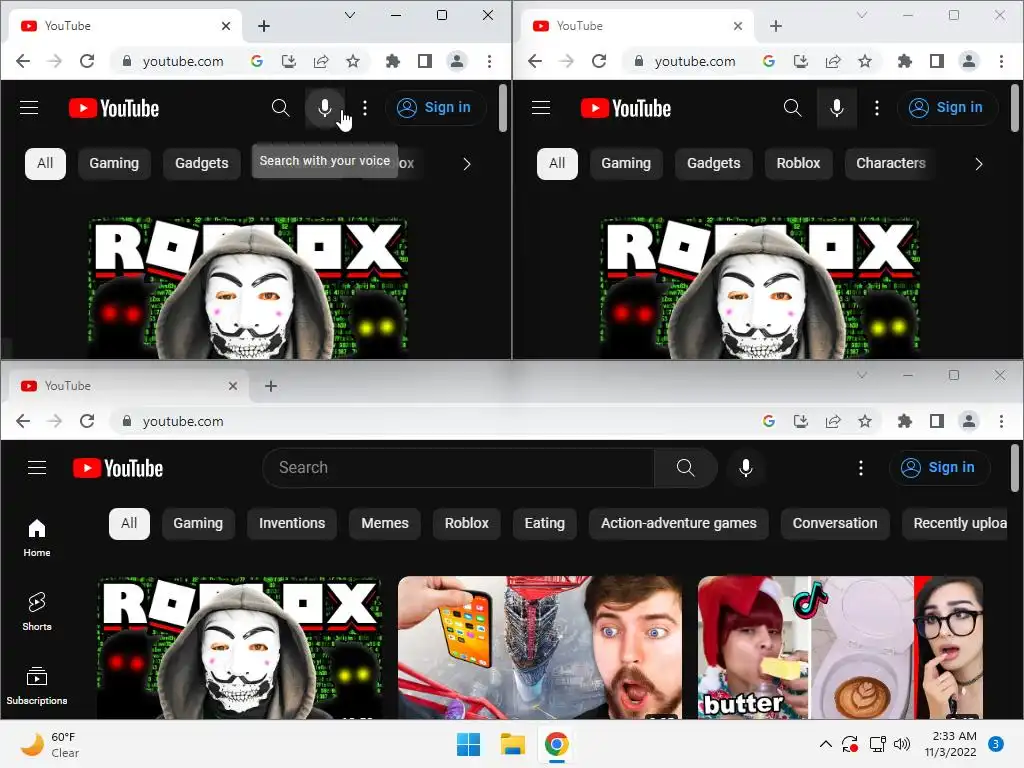The height and width of the screenshot is (768, 1024).
Task: Show more chips arrow in top-left window
Action: [466, 164]
